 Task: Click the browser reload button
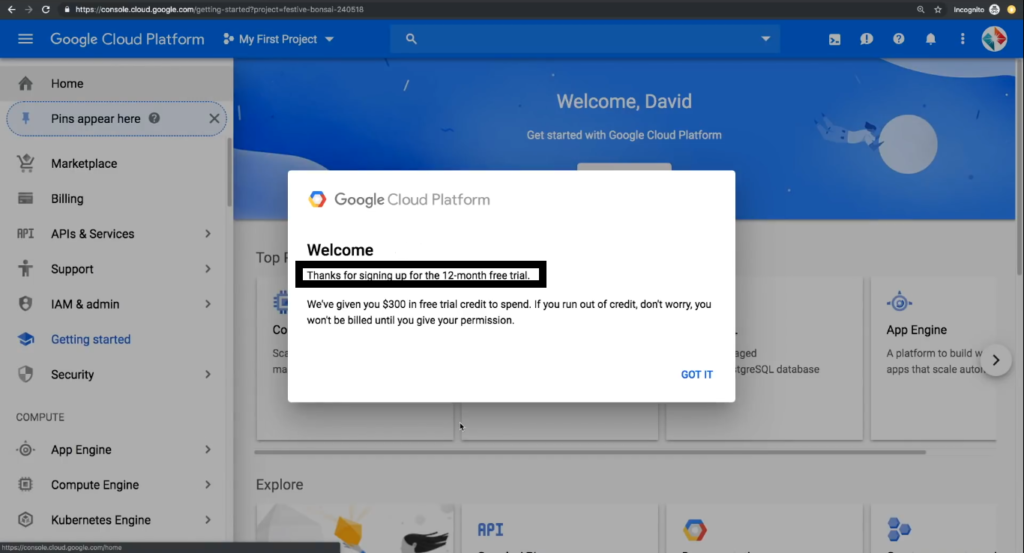point(46,9)
